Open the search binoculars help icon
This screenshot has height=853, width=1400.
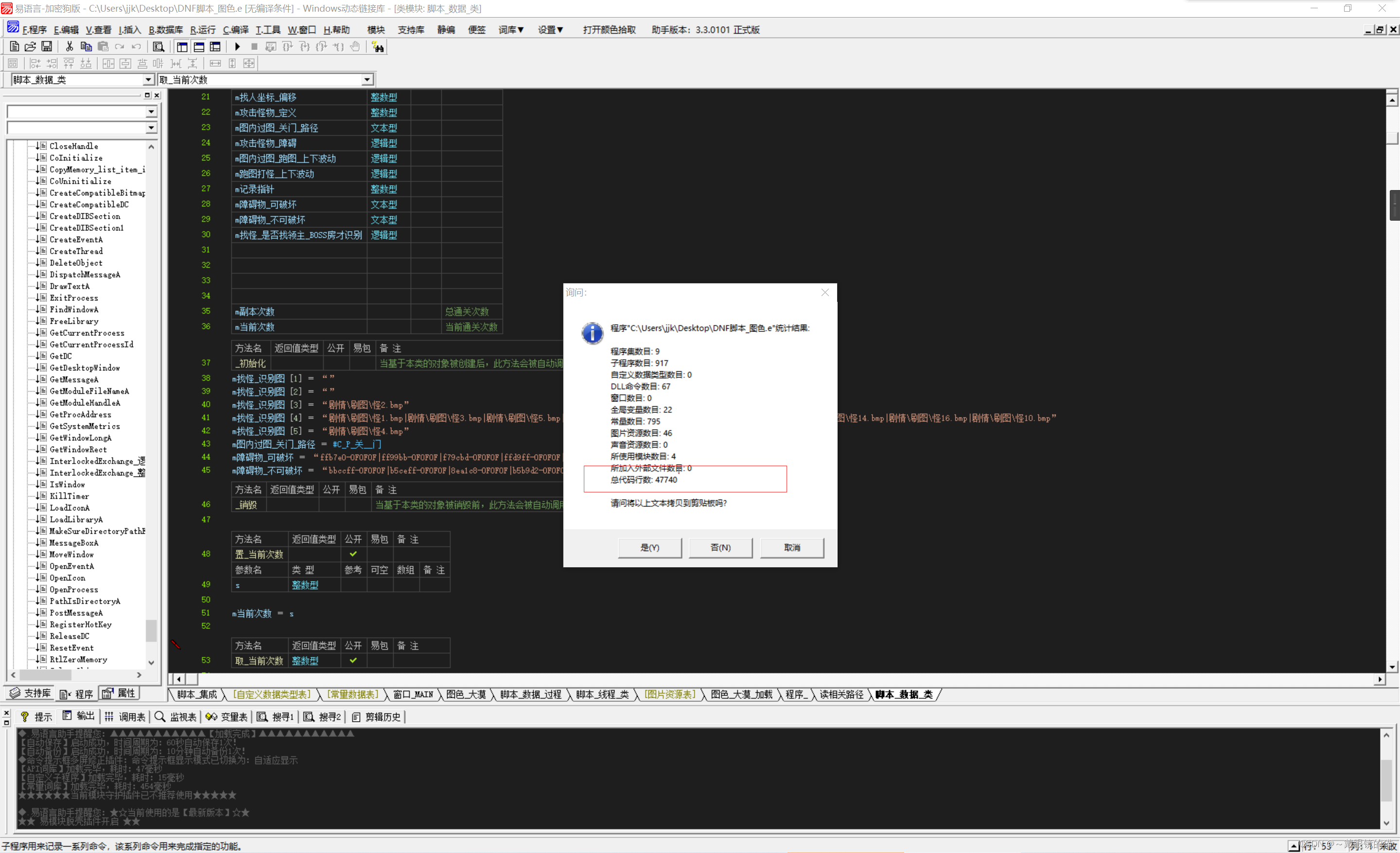pyautogui.click(x=378, y=47)
